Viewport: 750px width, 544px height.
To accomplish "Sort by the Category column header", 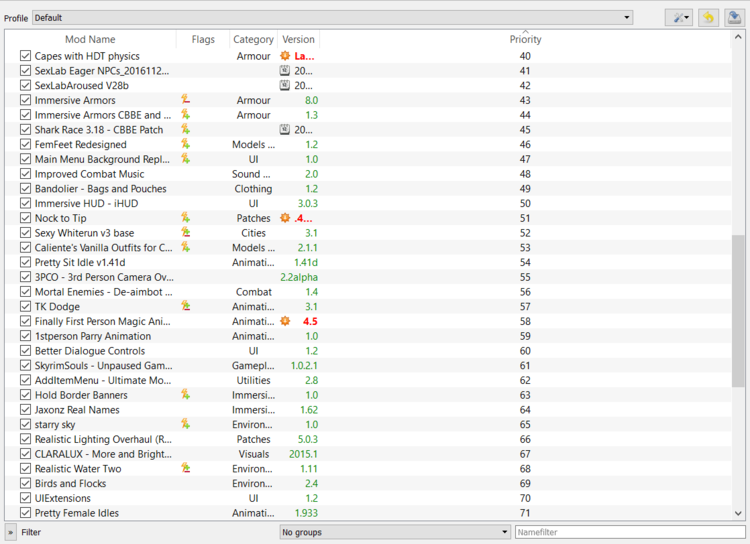I will pyautogui.click(x=253, y=39).
